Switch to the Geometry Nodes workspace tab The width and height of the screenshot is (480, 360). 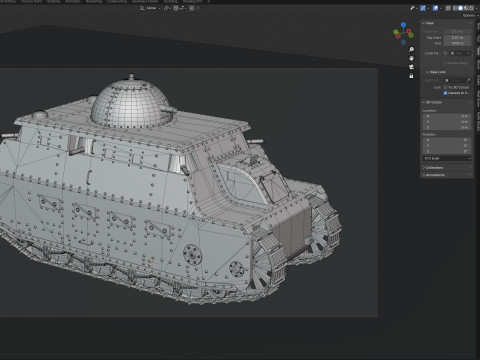click(145, 1)
